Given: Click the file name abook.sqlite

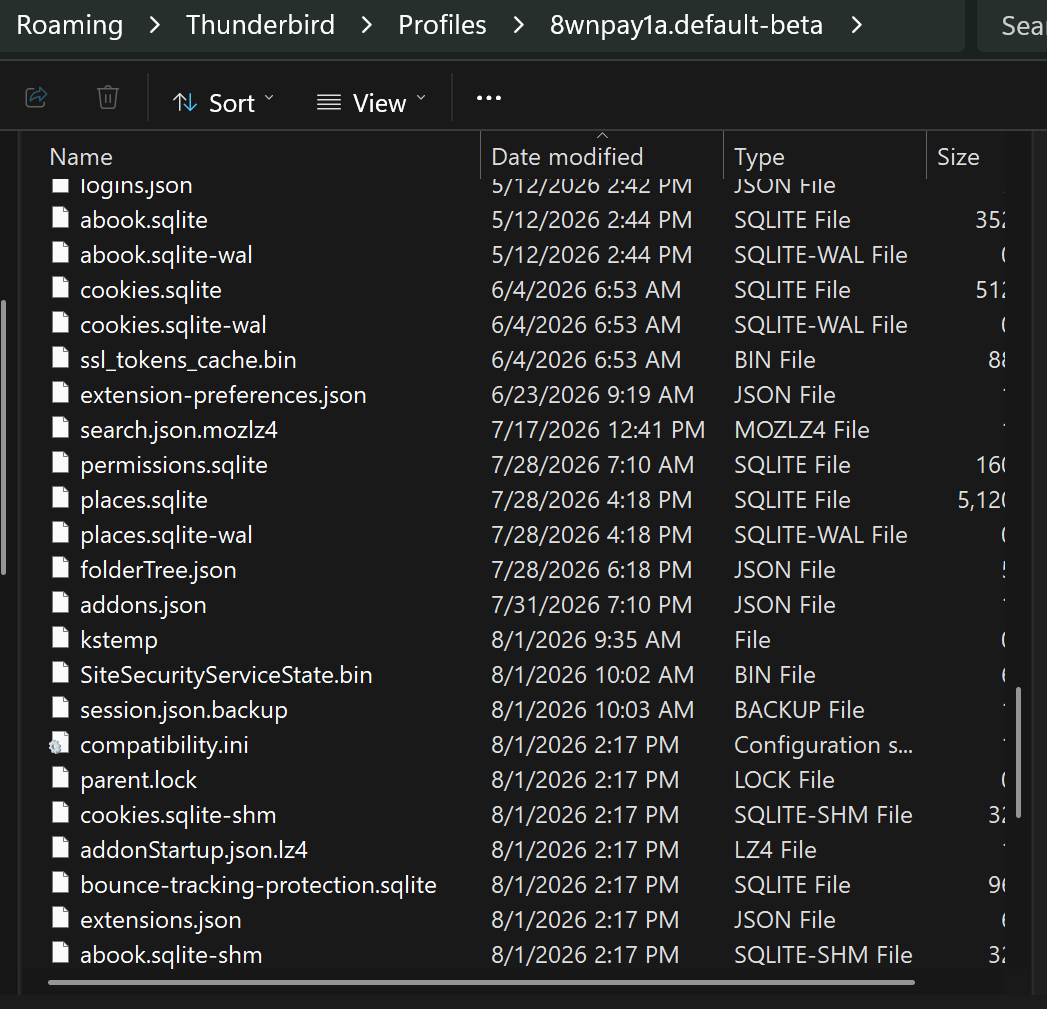Looking at the screenshot, I should [x=144, y=220].
